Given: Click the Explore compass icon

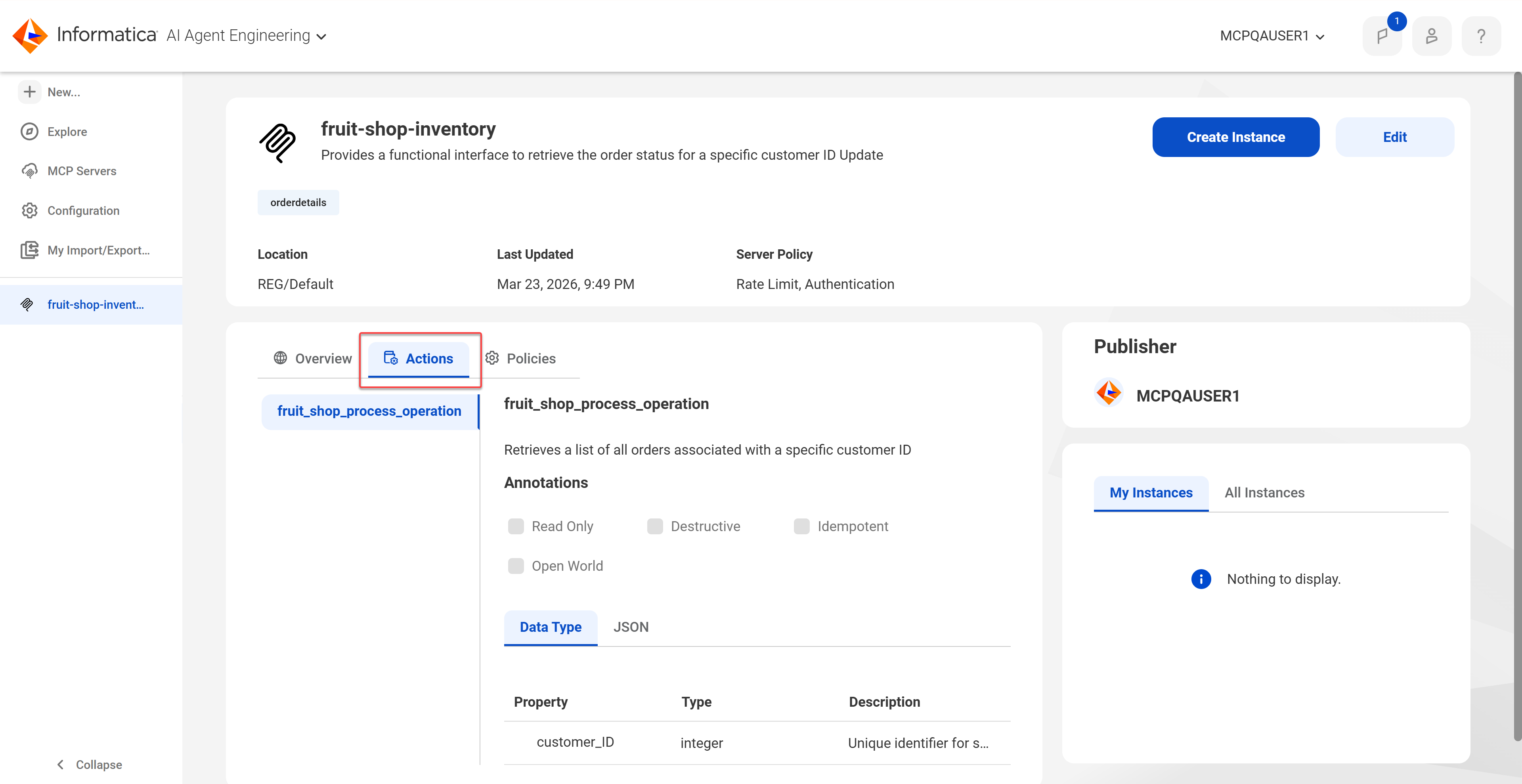Looking at the screenshot, I should pyautogui.click(x=30, y=131).
